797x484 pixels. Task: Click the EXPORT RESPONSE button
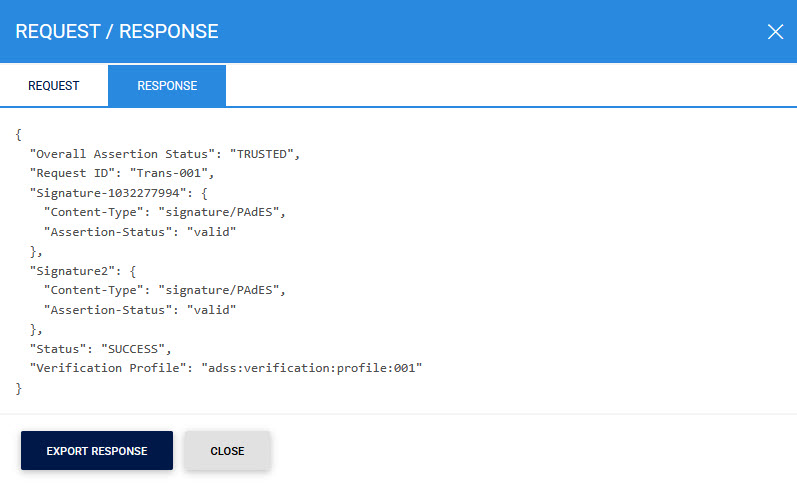tap(97, 451)
